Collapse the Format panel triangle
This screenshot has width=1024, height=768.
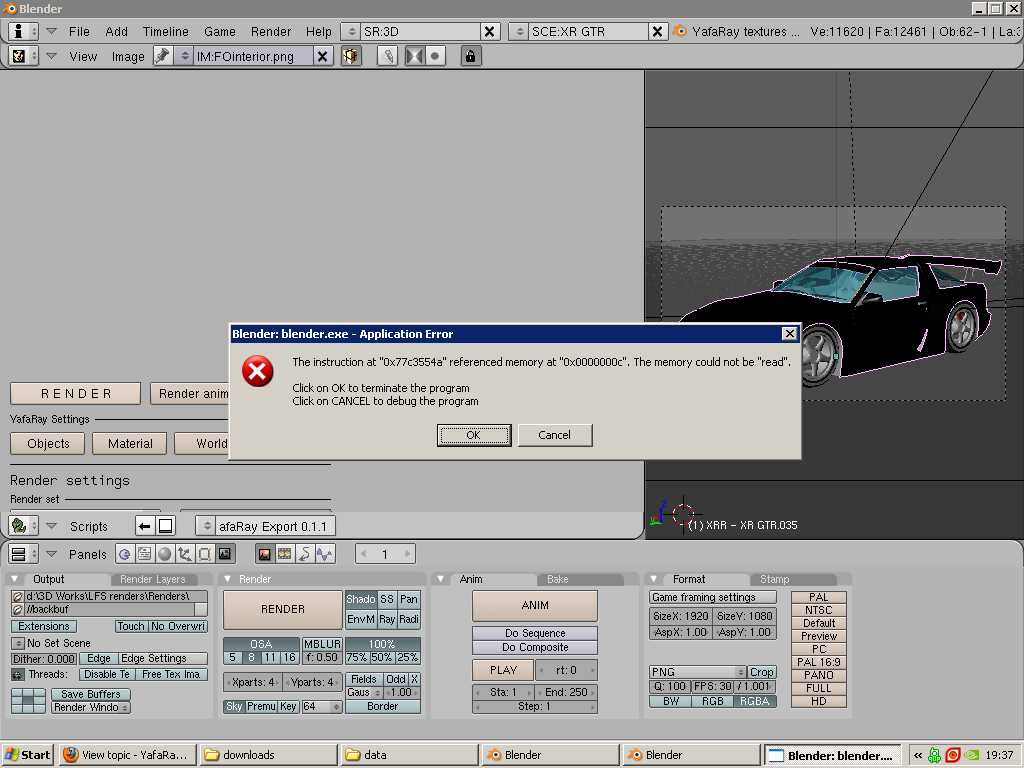pyautogui.click(x=653, y=579)
